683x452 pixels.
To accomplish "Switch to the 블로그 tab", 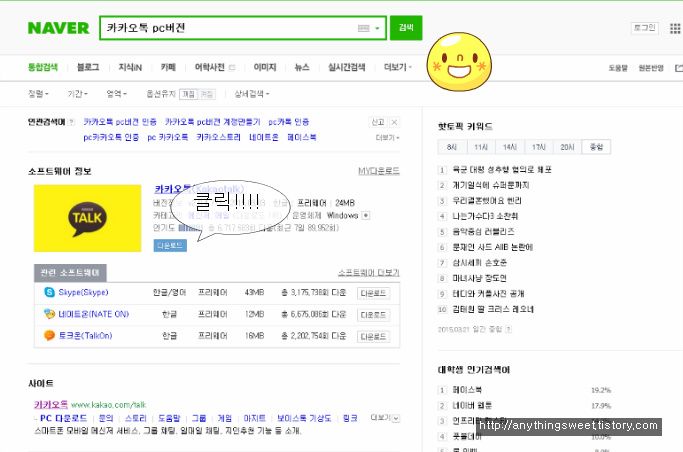I will pos(88,67).
